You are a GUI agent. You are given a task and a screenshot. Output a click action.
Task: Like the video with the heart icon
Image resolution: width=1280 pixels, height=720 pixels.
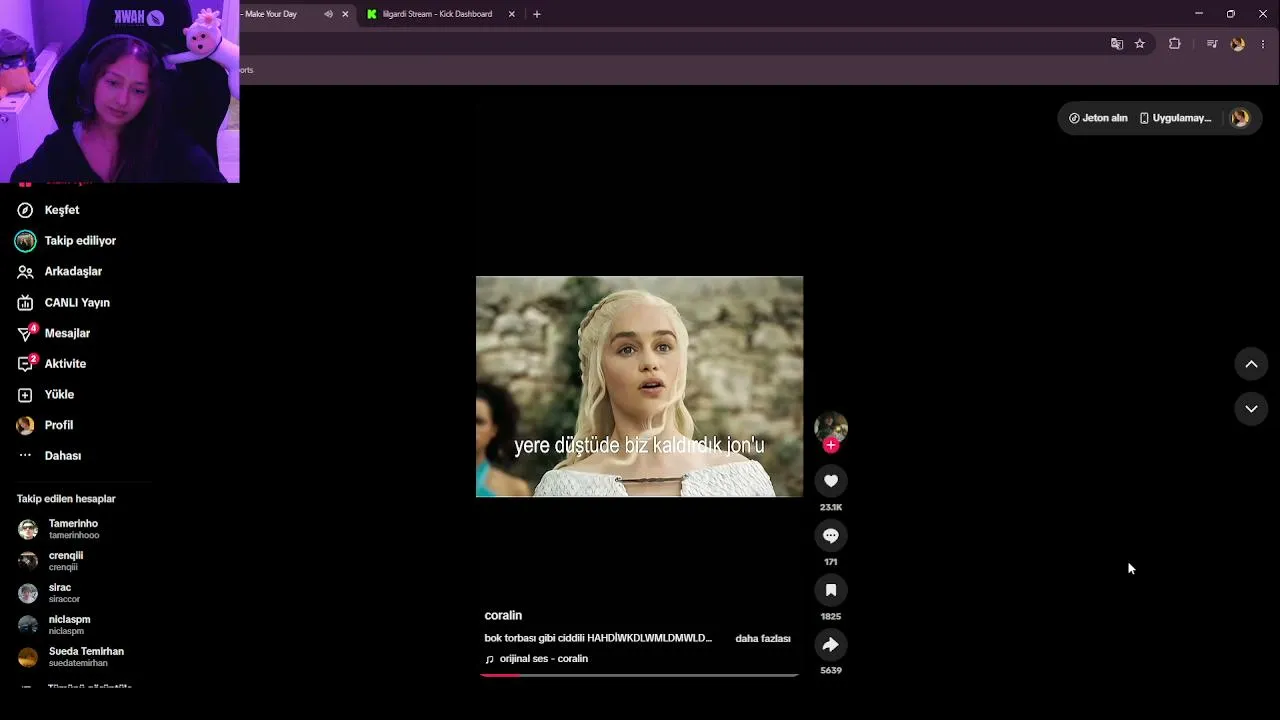(x=831, y=481)
